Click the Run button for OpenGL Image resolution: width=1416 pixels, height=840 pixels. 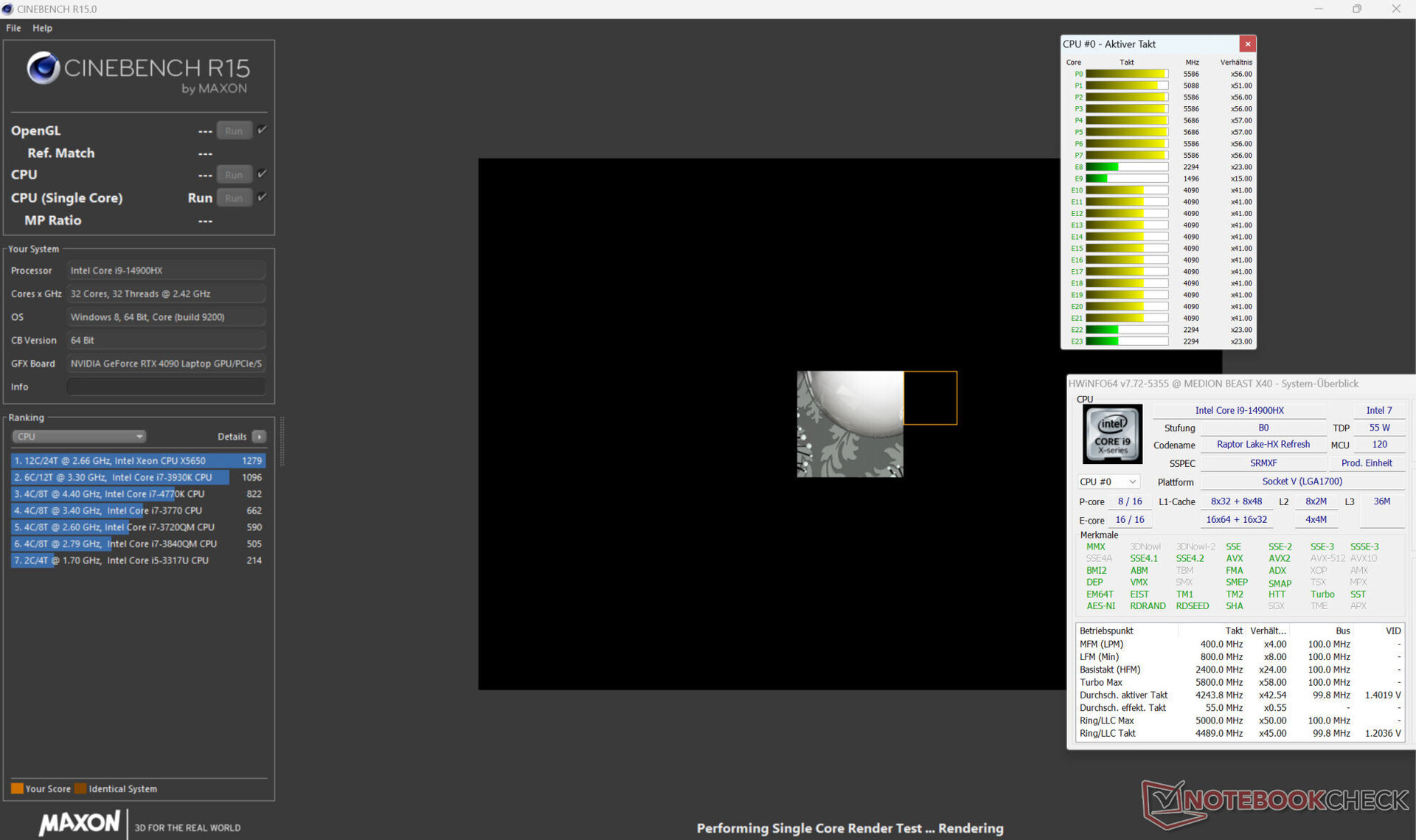point(234,131)
